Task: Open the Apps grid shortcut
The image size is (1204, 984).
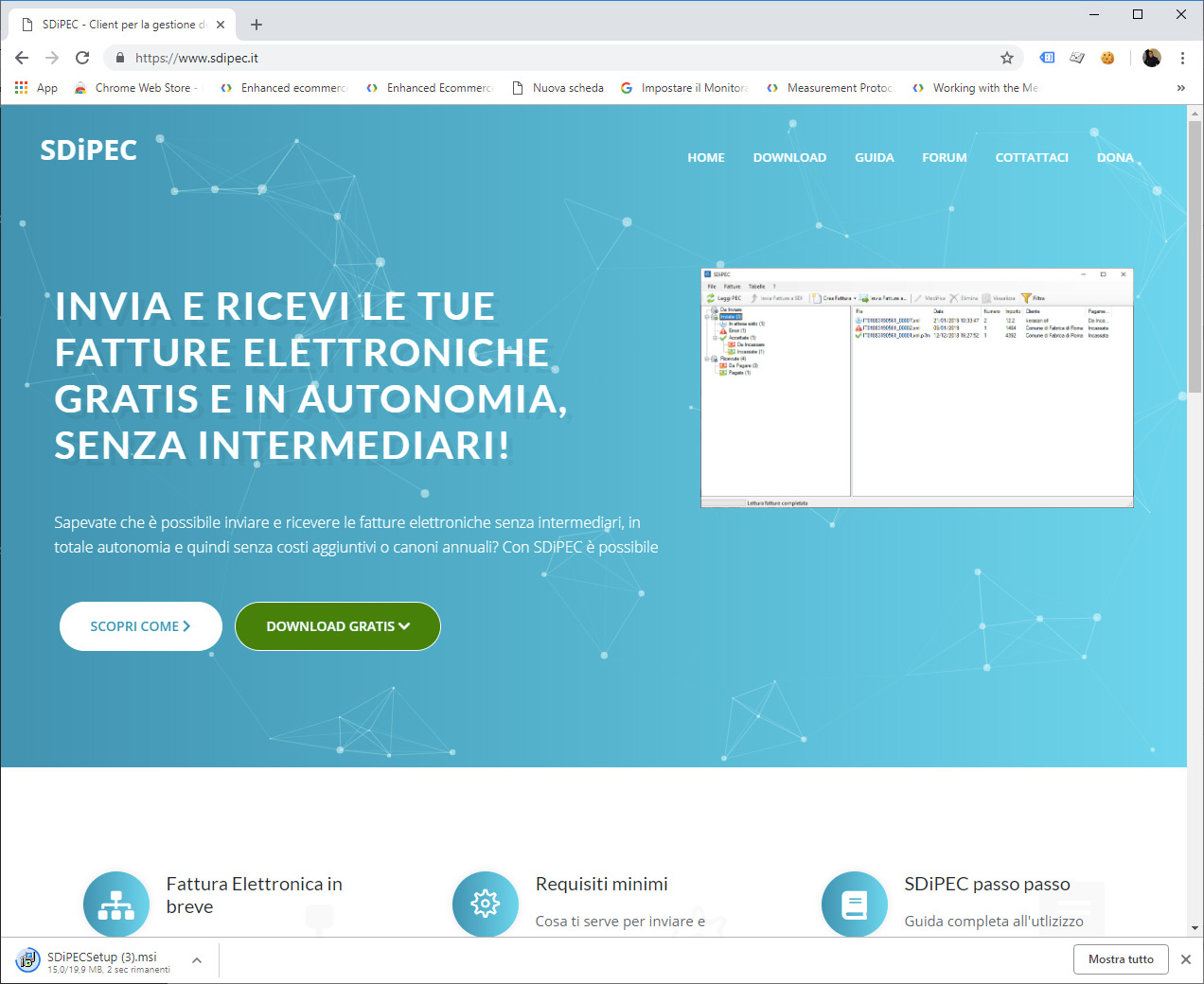Action: tap(36, 88)
